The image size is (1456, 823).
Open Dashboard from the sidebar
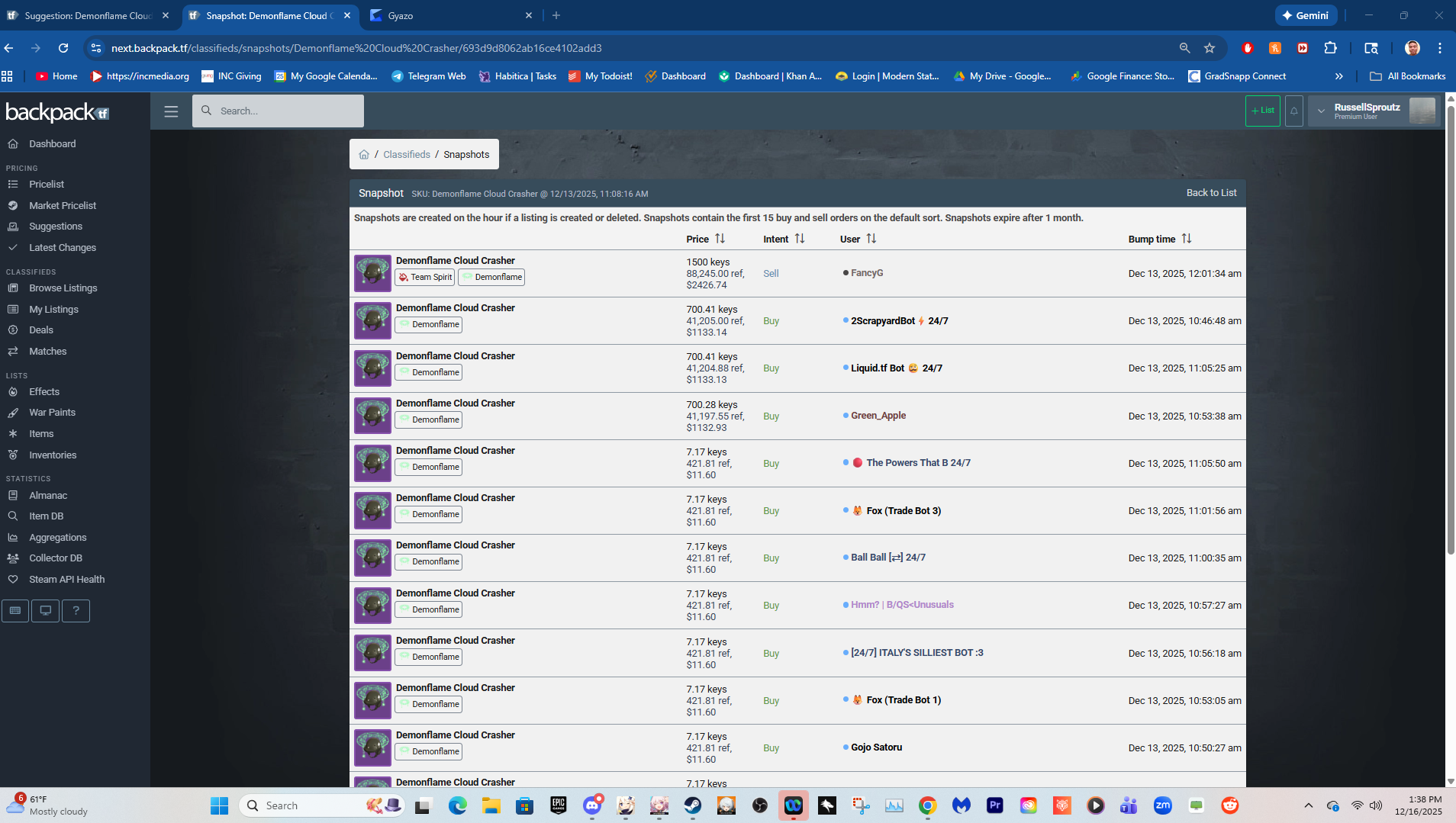(x=52, y=143)
